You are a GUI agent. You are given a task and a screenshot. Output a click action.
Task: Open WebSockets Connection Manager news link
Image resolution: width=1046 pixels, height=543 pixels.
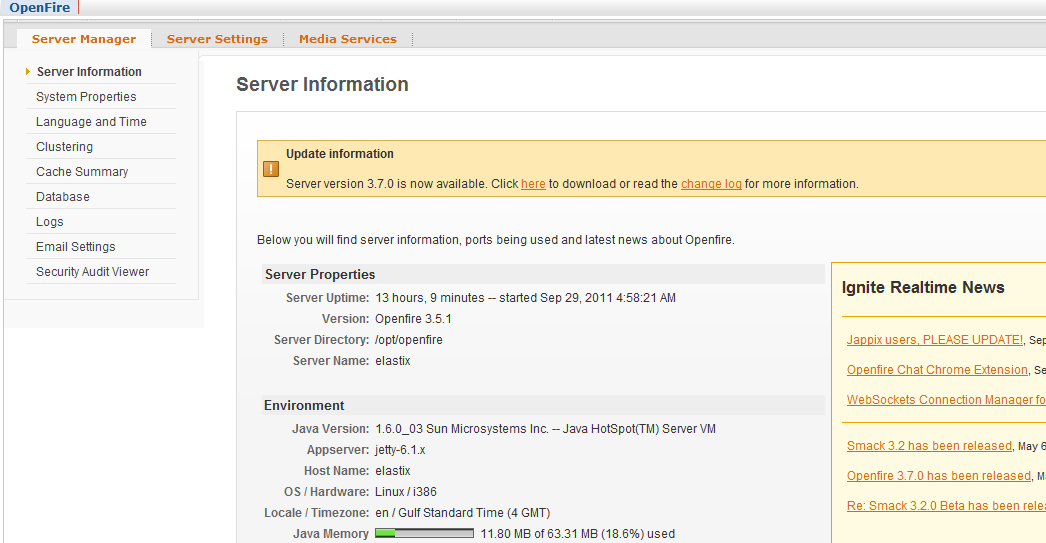(946, 400)
